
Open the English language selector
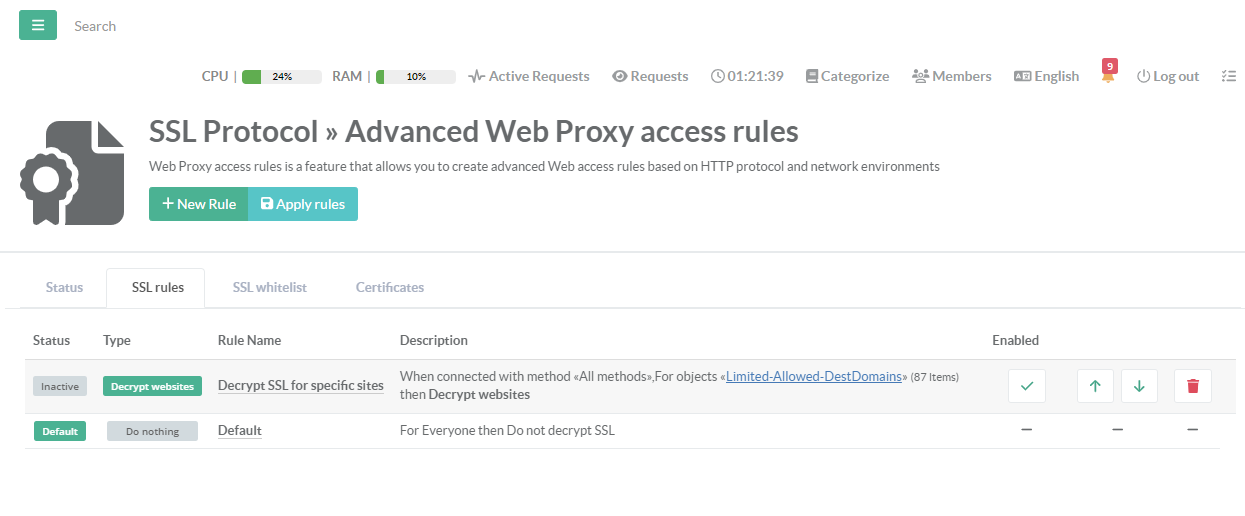[x=1046, y=76]
